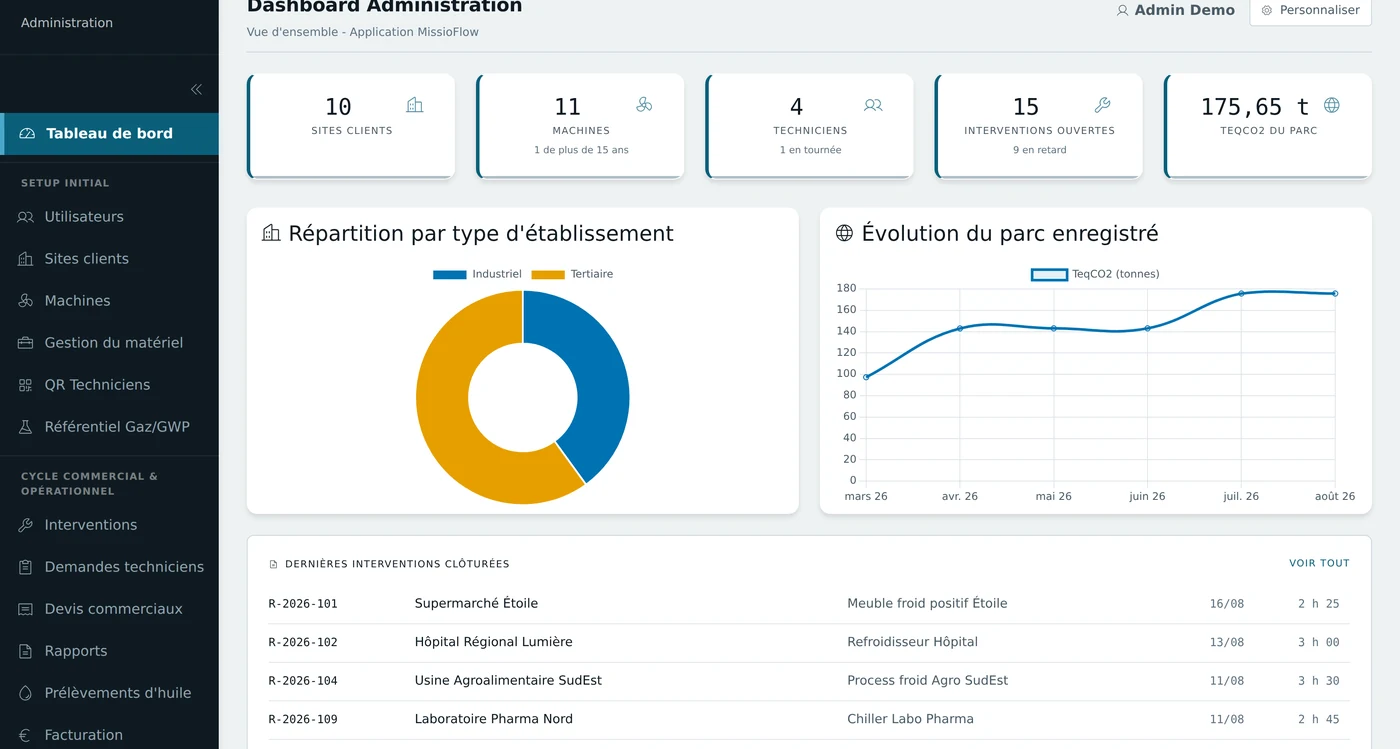Image resolution: width=1400 pixels, height=749 pixels.
Task: Click the juil. 26 data point on chart
Action: [x=1241, y=293]
